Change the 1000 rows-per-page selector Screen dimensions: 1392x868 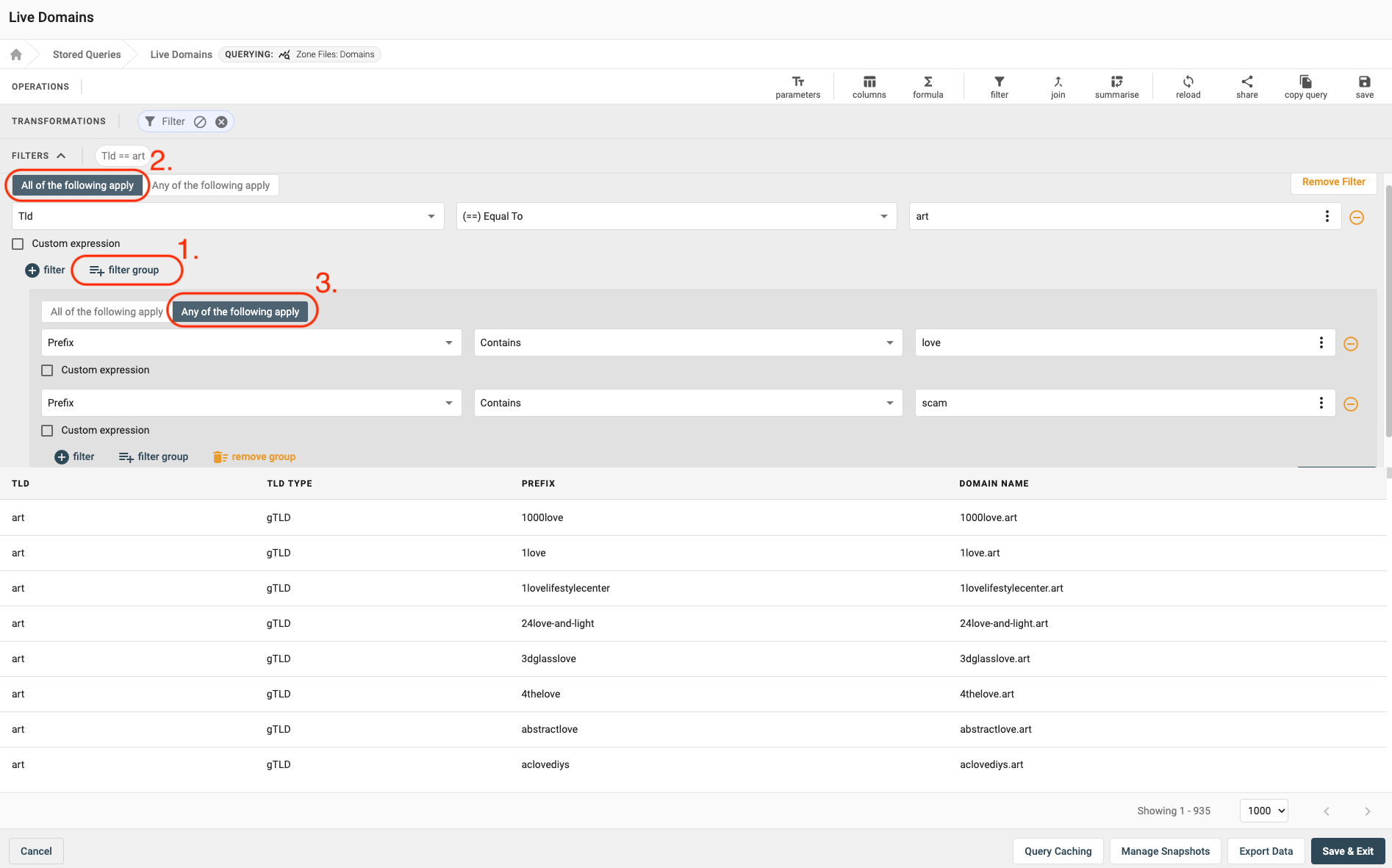pyautogui.click(x=1264, y=811)
